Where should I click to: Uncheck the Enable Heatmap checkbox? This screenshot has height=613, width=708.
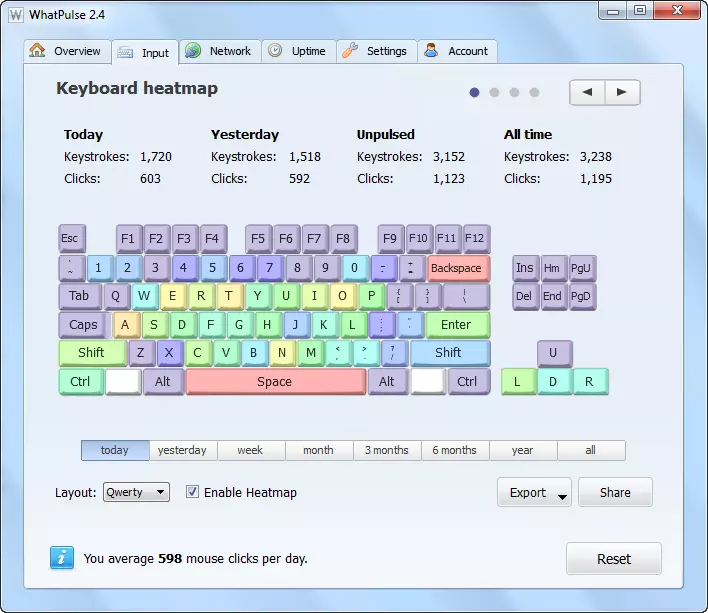coord(192,492)
